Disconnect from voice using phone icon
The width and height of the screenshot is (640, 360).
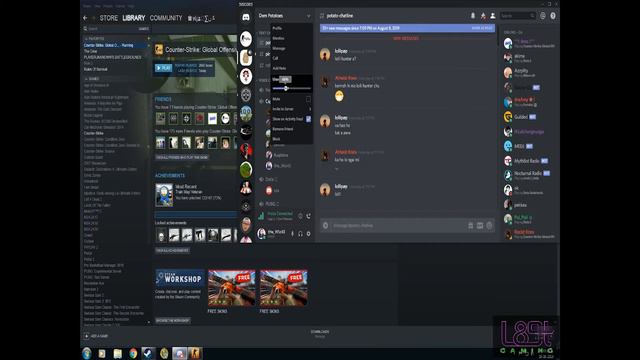click(308, 216)
